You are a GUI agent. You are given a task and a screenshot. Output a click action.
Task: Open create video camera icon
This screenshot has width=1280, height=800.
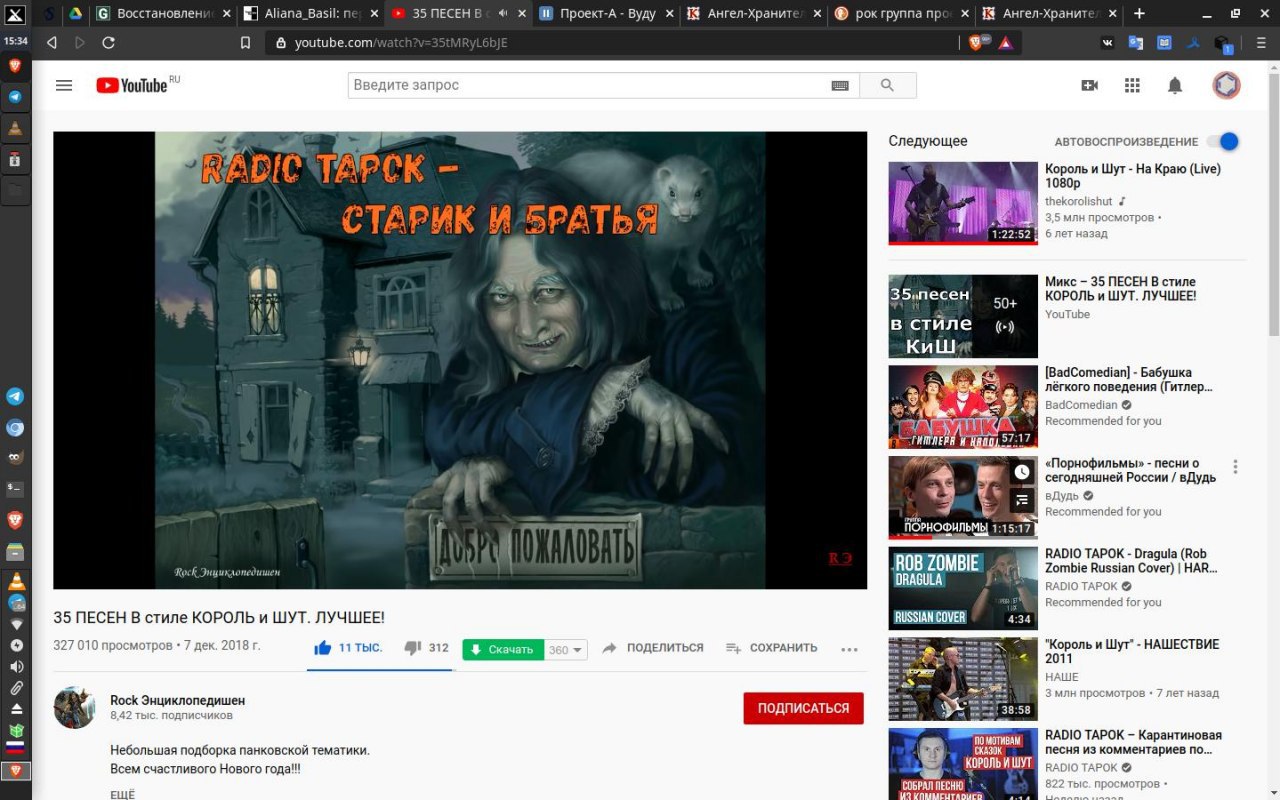(1090, 85)
